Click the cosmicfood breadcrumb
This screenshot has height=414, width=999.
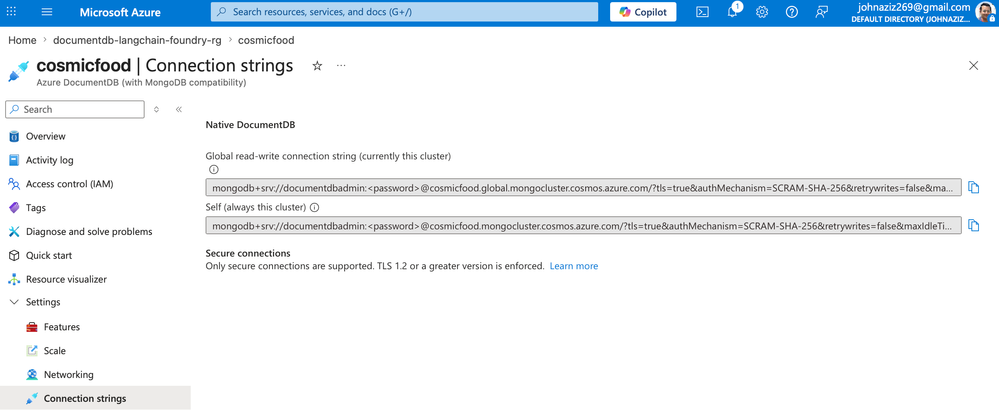pos(266,40)
